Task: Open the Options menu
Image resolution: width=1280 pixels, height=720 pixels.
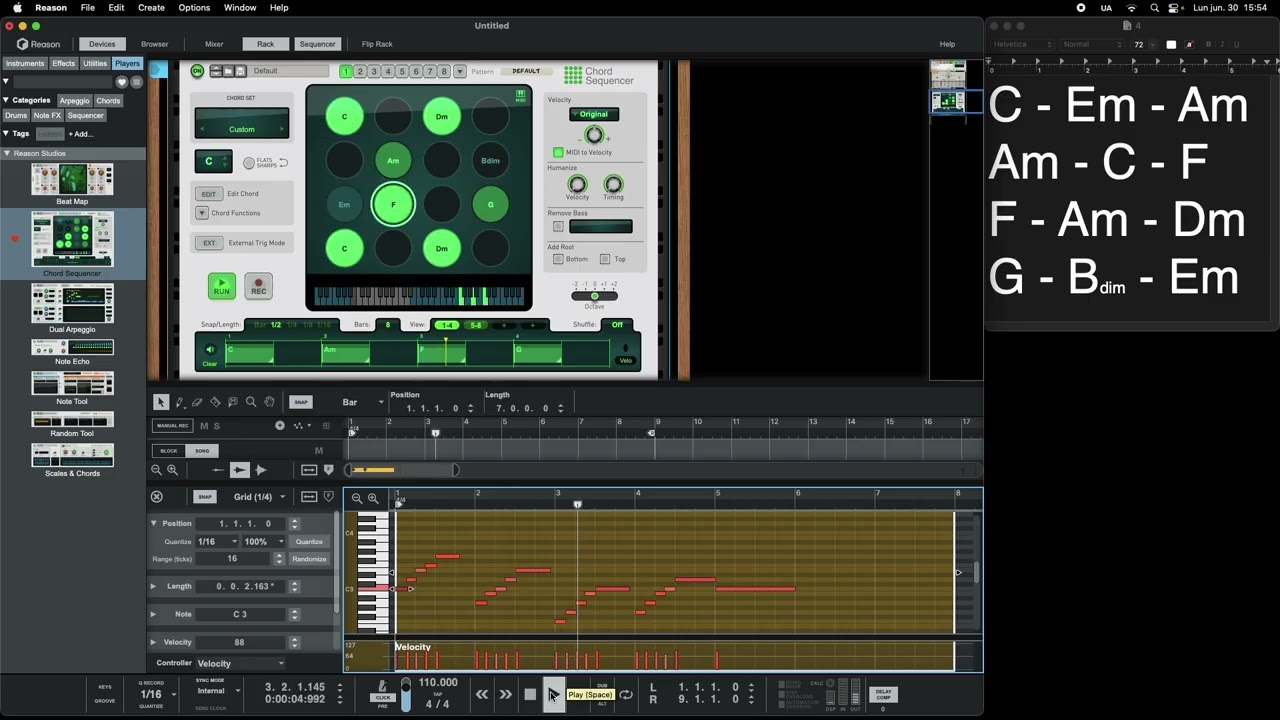Action: [194, 7]
